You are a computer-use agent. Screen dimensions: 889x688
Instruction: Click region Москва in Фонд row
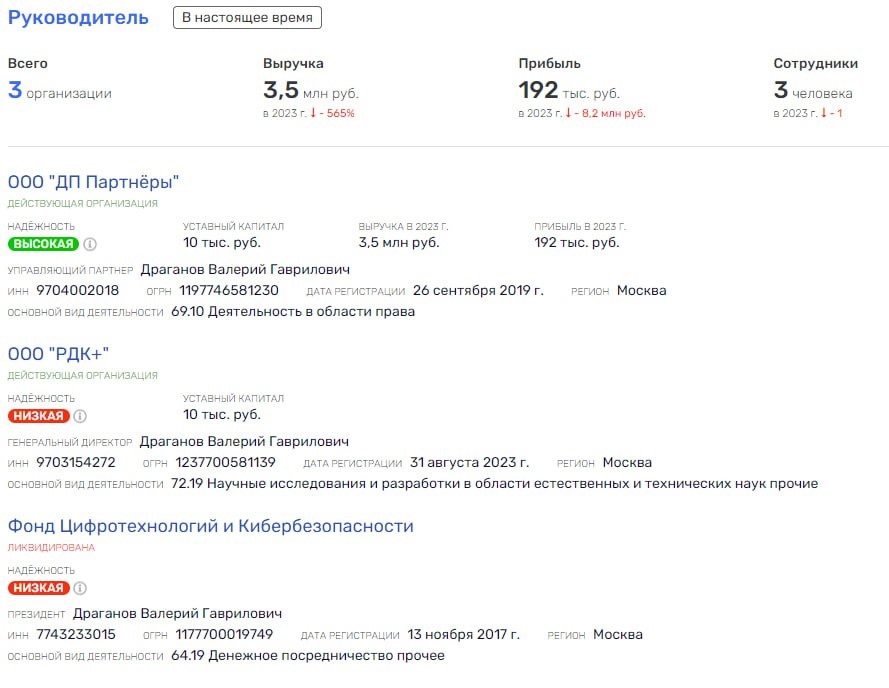pyautogui.click(x=617, y=634)
